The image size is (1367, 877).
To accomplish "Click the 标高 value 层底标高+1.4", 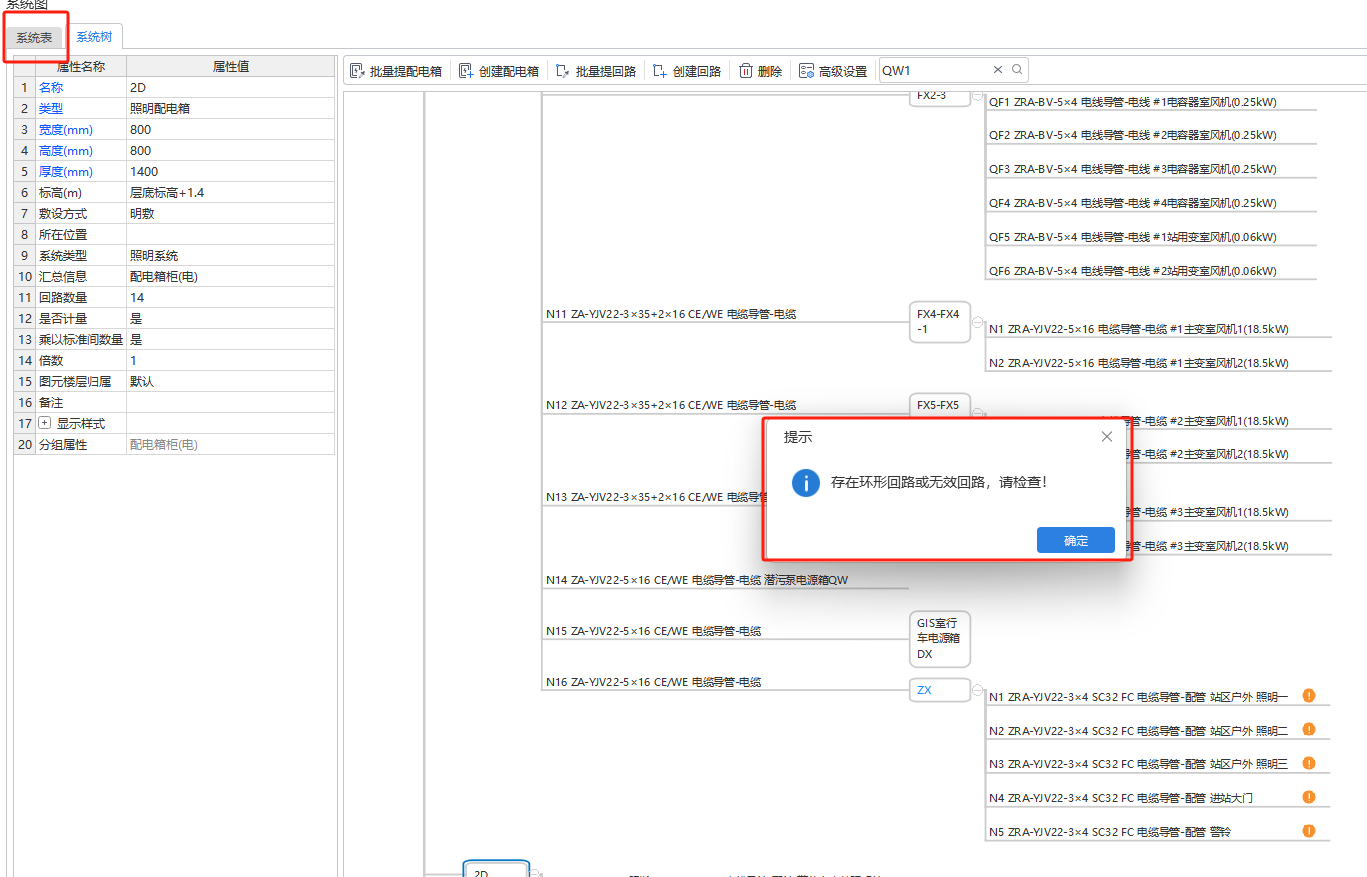I will click(x=231, y=192).
